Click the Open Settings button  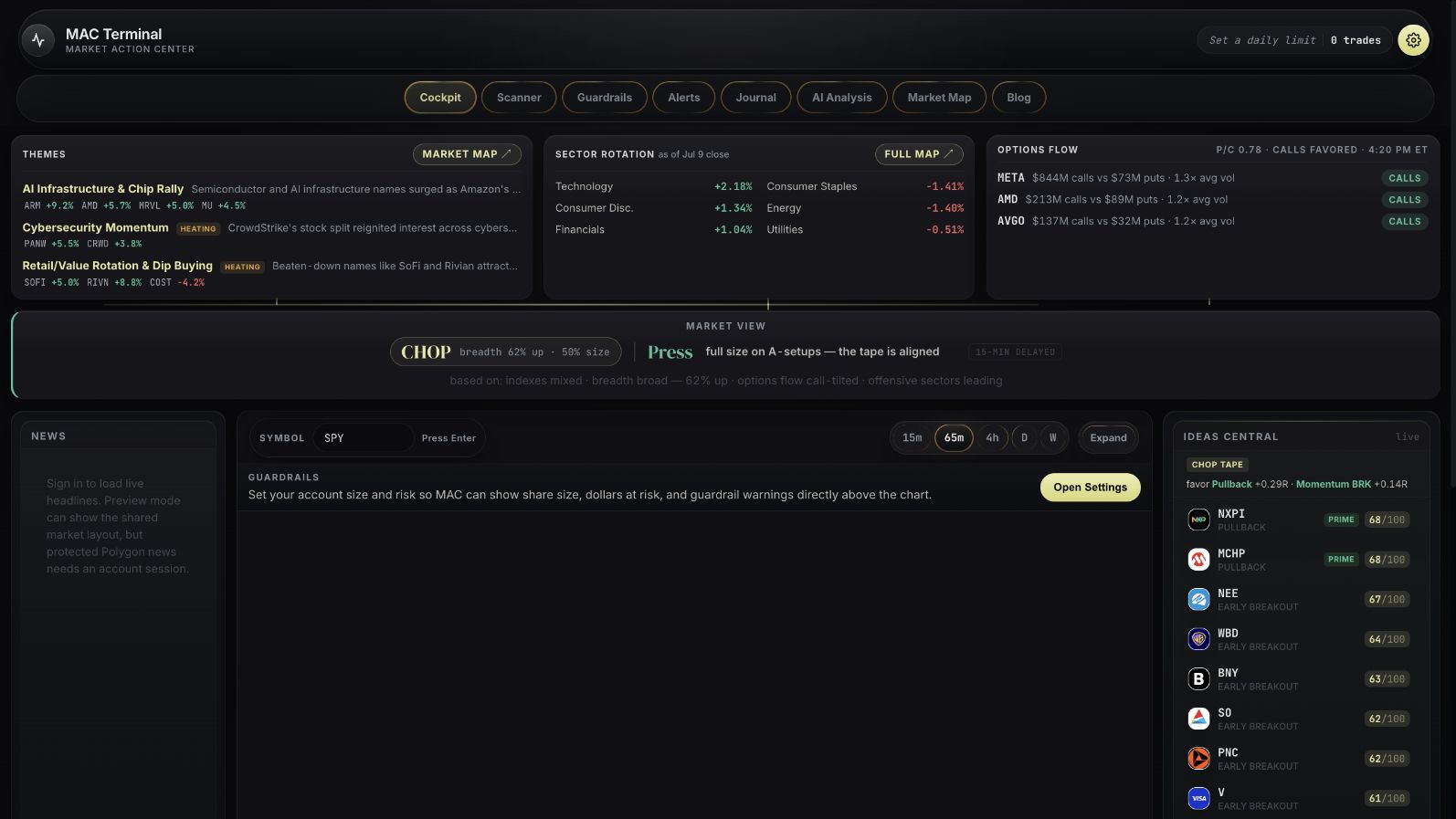coord(1090,488)
